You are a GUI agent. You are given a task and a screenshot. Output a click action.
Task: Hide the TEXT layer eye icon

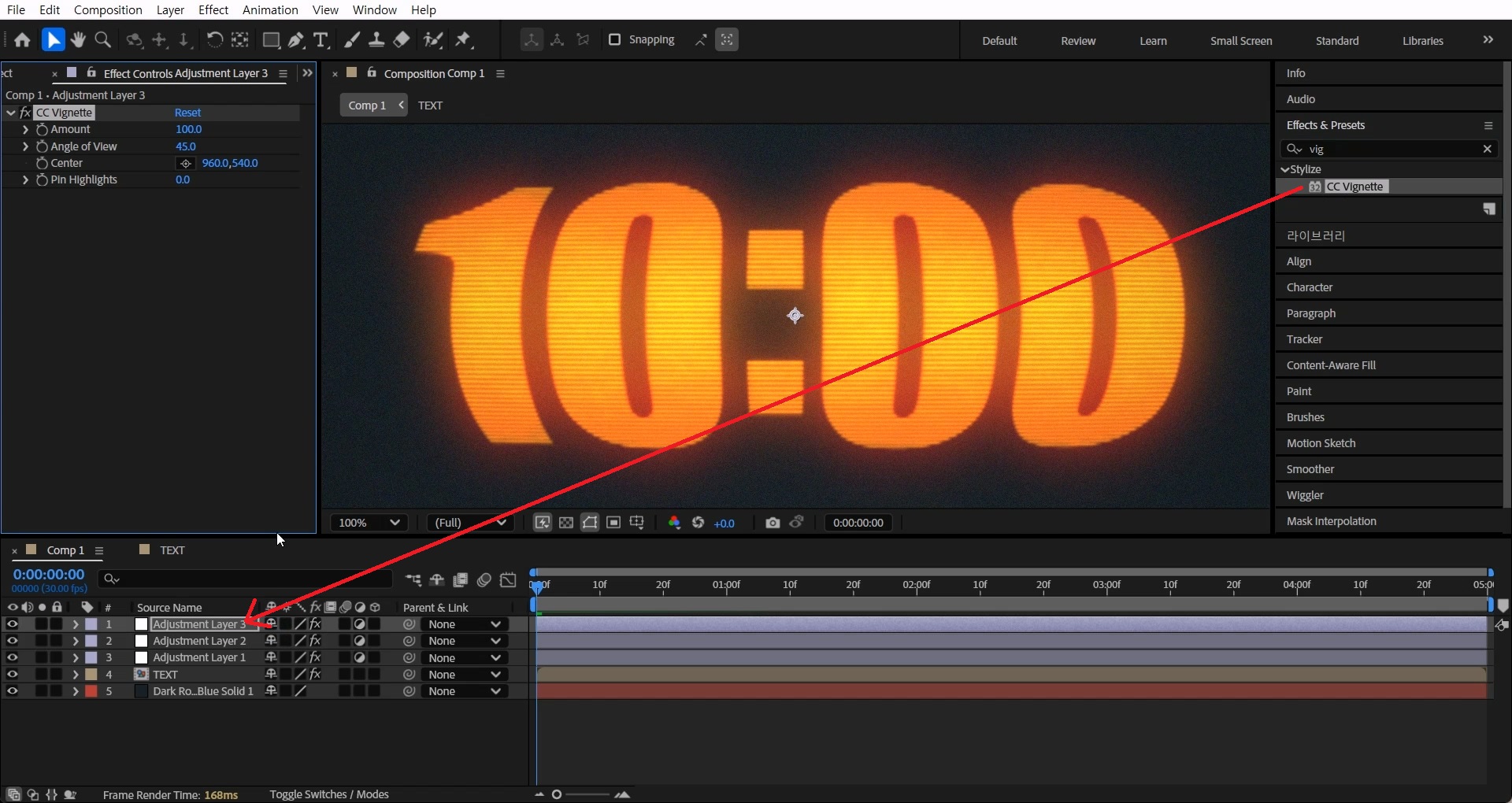(x=13, y=674)
